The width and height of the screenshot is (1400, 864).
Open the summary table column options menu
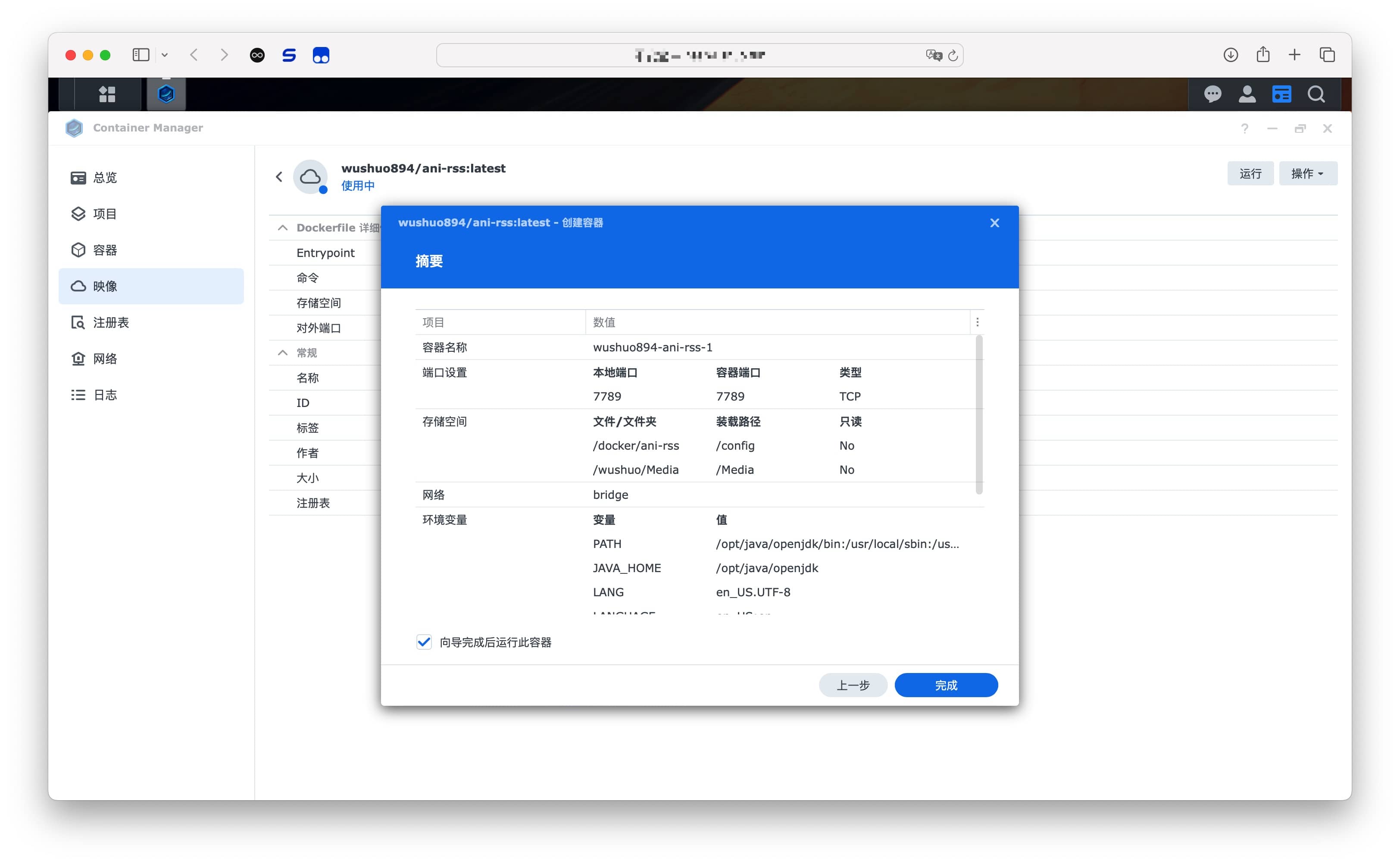coord(977,322)
